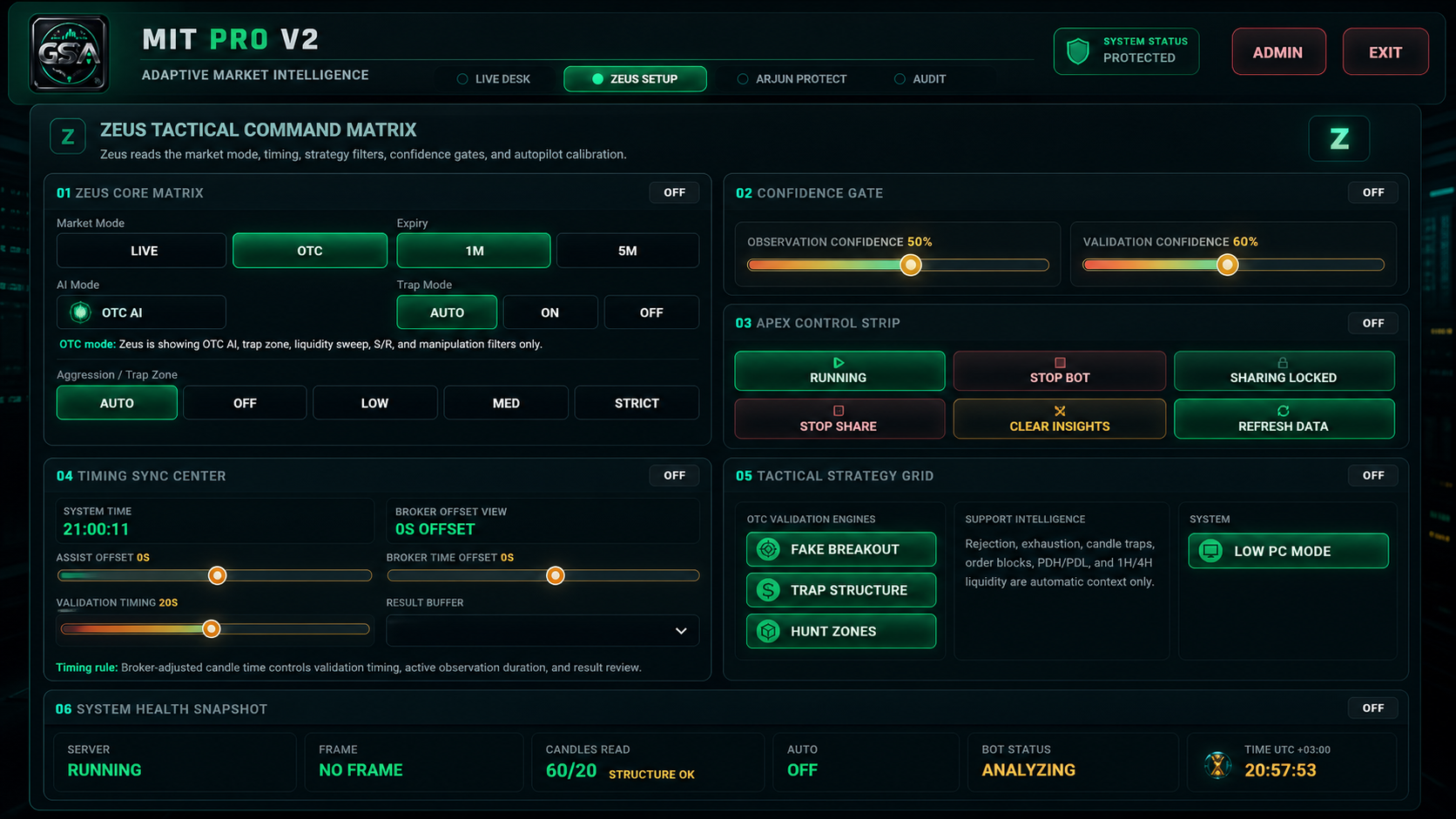Click the UTC time 20:57:53
The height and width of the screenshot is (819, 1456).
(x=1280, y=770)
